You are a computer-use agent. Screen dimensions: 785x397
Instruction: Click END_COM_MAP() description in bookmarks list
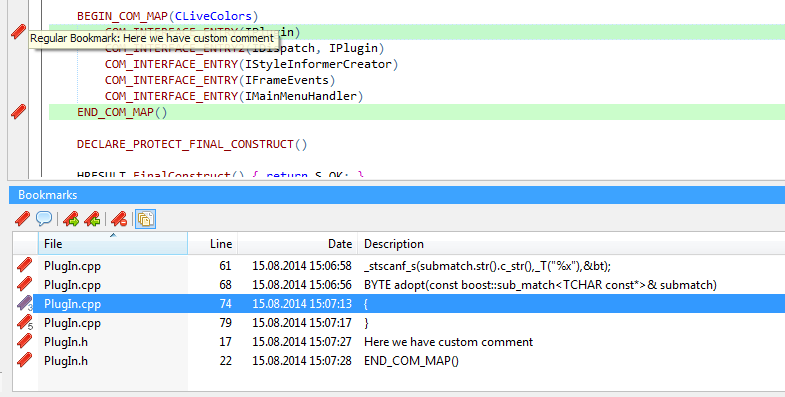pos(411,361)
